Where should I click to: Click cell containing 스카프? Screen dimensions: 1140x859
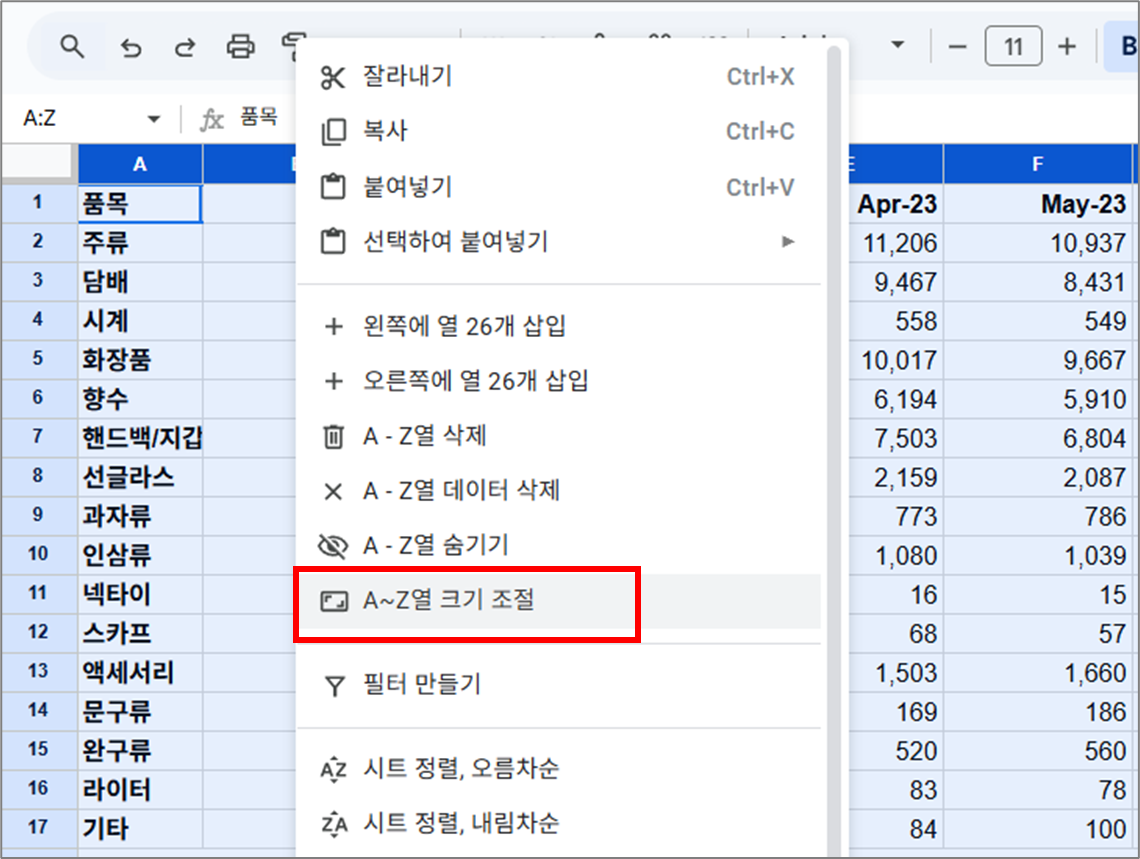click(x=140, y=633)
